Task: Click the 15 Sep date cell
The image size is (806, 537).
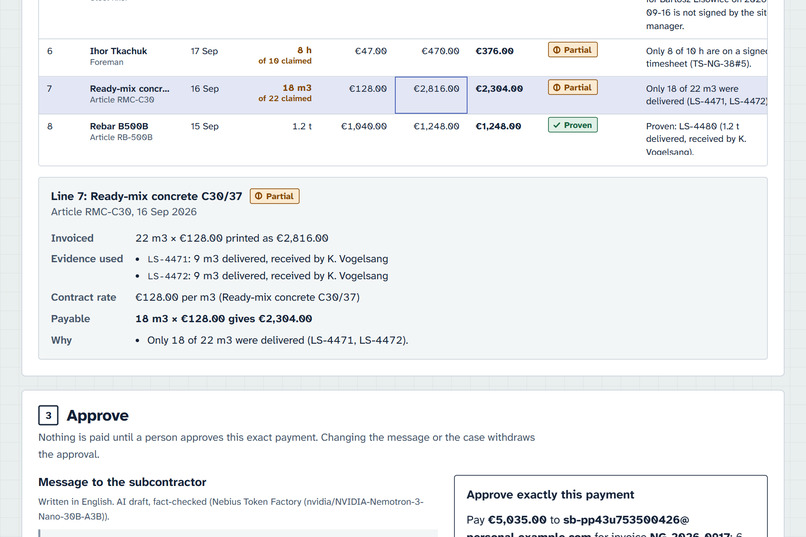Action: [x=205, y=126]
